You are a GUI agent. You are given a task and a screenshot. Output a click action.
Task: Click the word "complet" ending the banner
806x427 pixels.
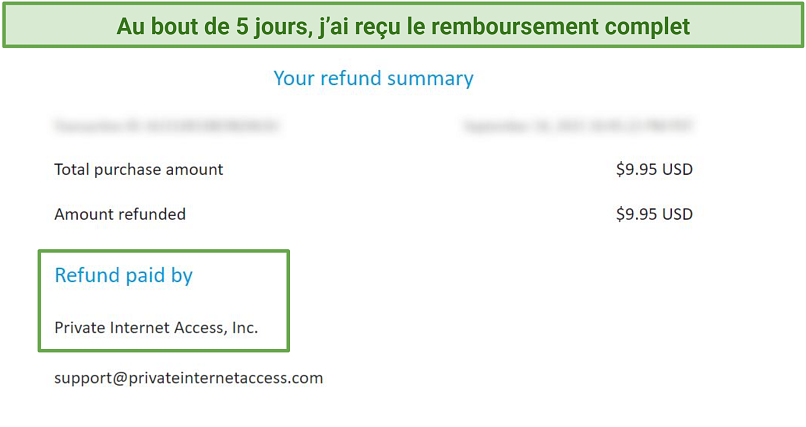click(x=648, y=28)
